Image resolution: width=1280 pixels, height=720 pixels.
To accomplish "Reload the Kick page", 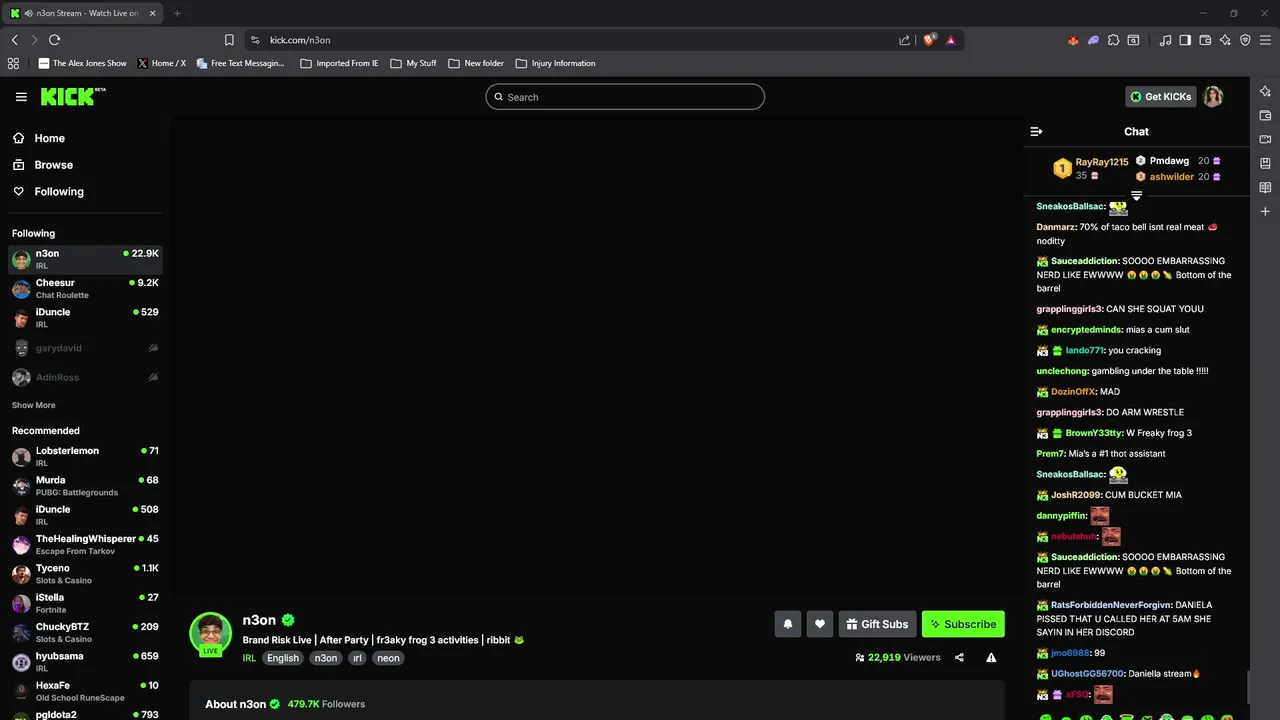I will click(54, 40).
